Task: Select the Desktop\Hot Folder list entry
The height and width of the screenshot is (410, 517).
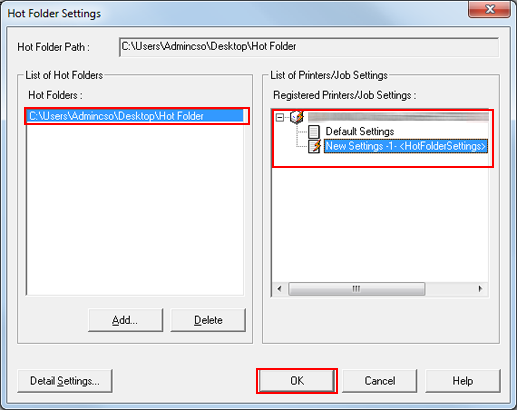Action: (135, 116)
